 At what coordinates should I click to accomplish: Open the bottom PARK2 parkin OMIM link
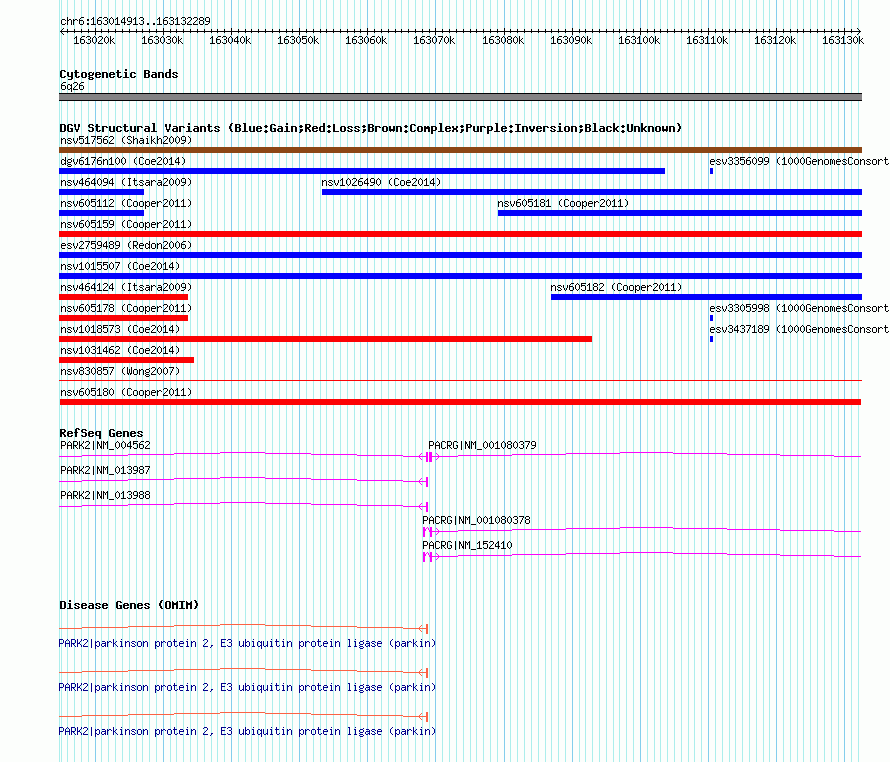coord(247,731)
